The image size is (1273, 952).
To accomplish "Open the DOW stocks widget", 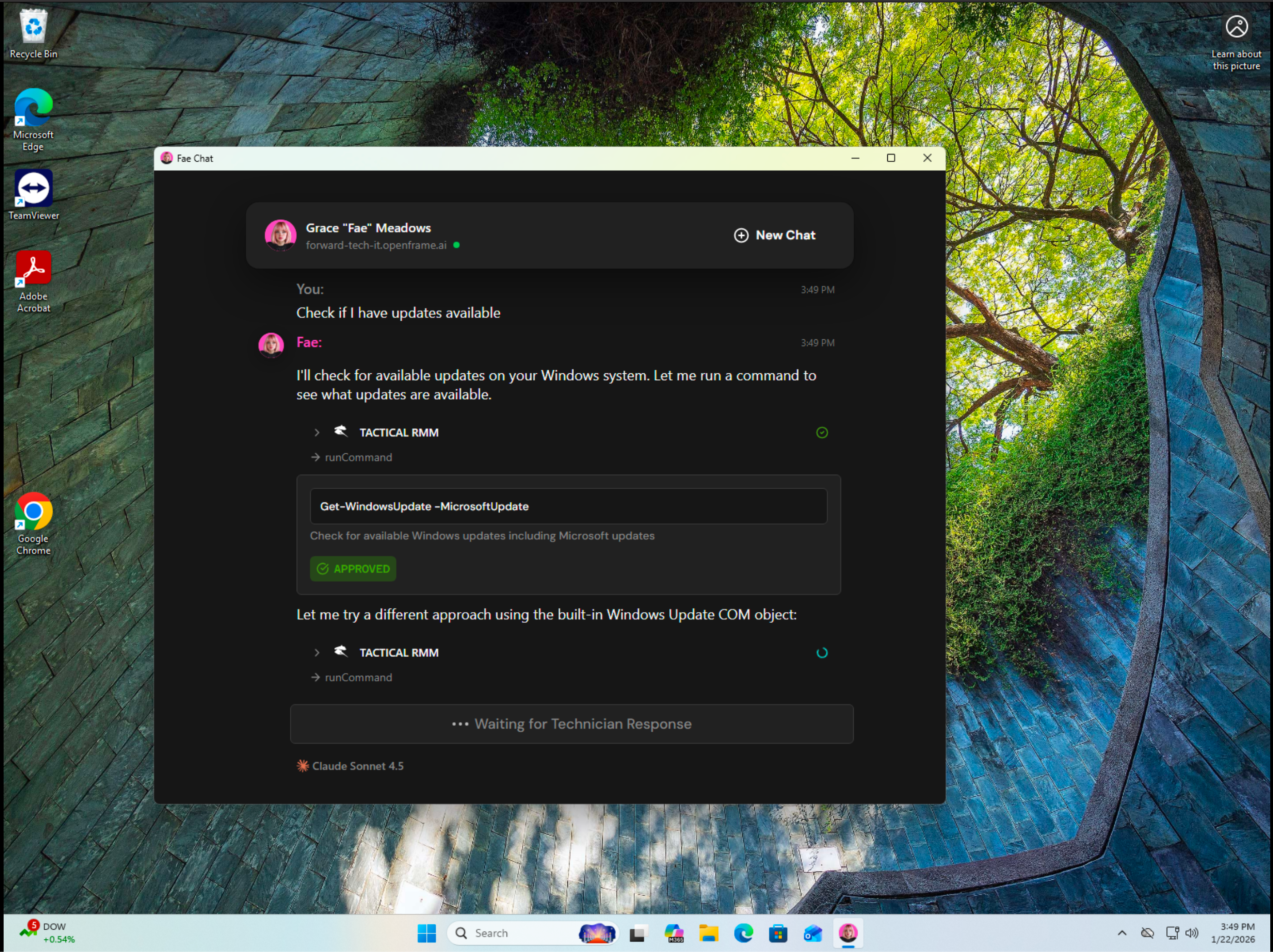I will coord(47,933).
